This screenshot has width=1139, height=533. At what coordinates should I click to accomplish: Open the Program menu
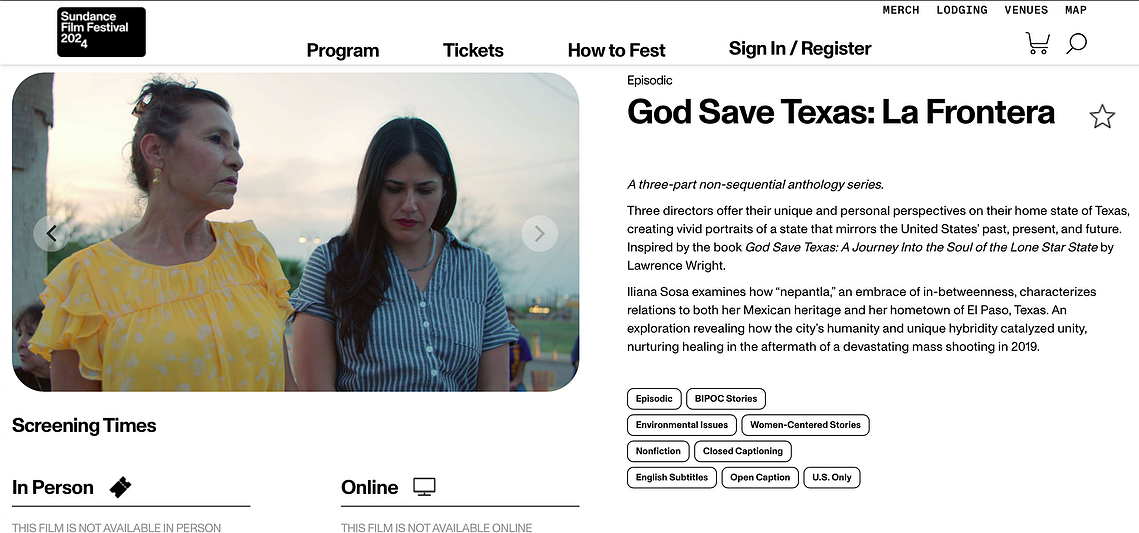pyautogui.click(x=343, y=50)
